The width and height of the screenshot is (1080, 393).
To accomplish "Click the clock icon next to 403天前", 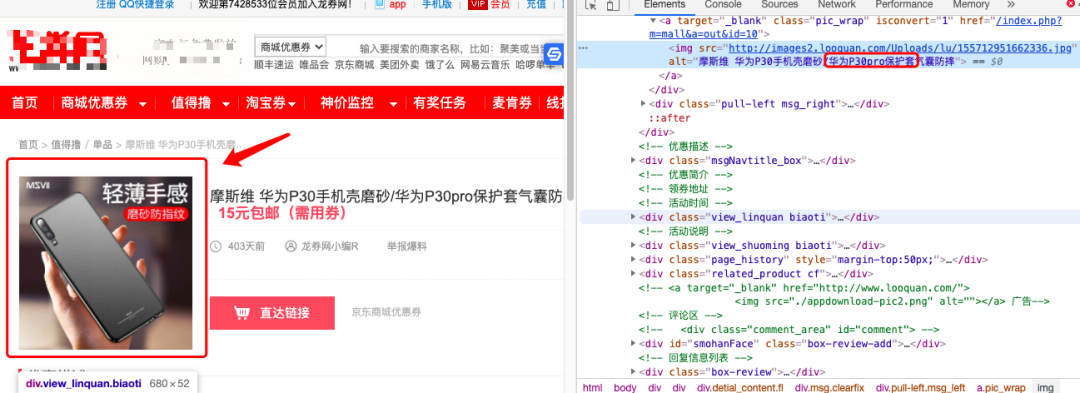I will (x=216, y=246).
